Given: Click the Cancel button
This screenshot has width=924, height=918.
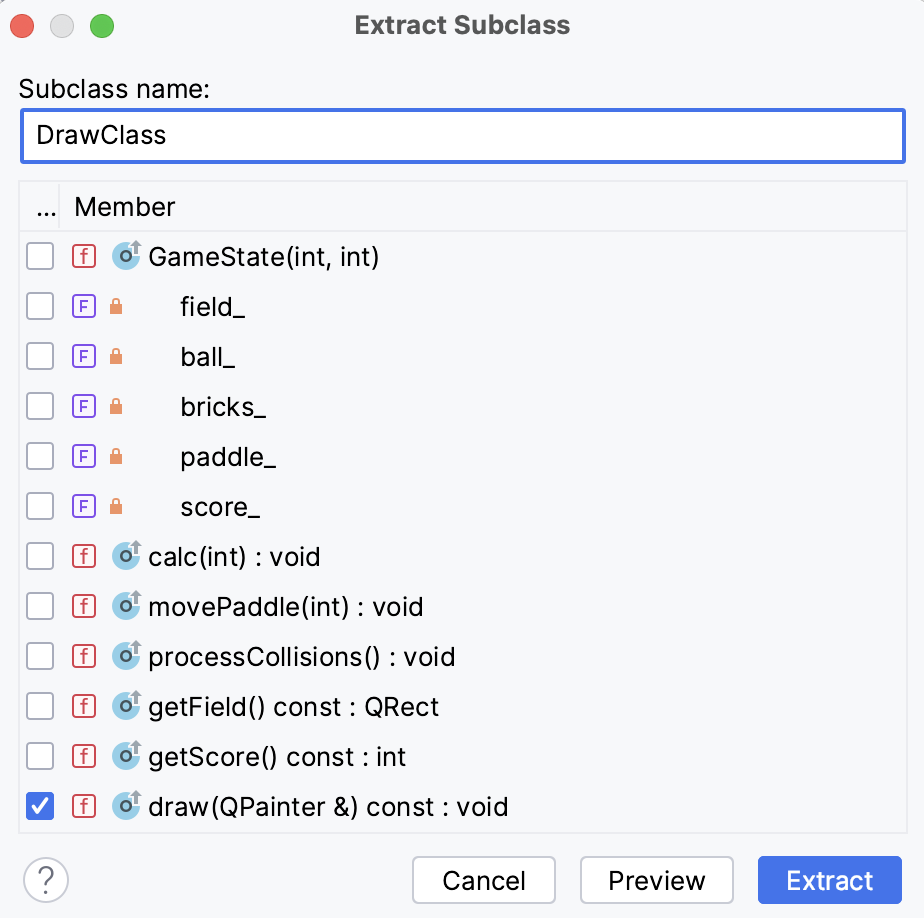Looking at the screenshot, I should point(484,880).
